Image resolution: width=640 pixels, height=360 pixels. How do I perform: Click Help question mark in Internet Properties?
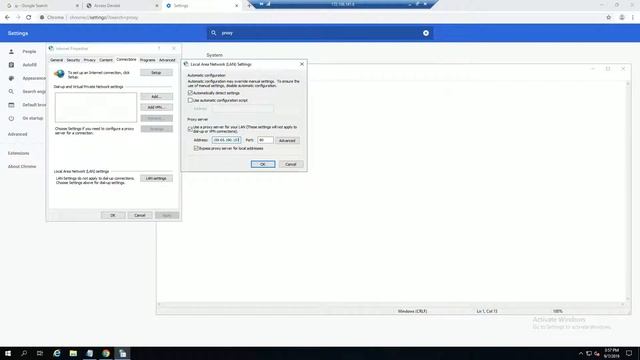click(159, 48)
